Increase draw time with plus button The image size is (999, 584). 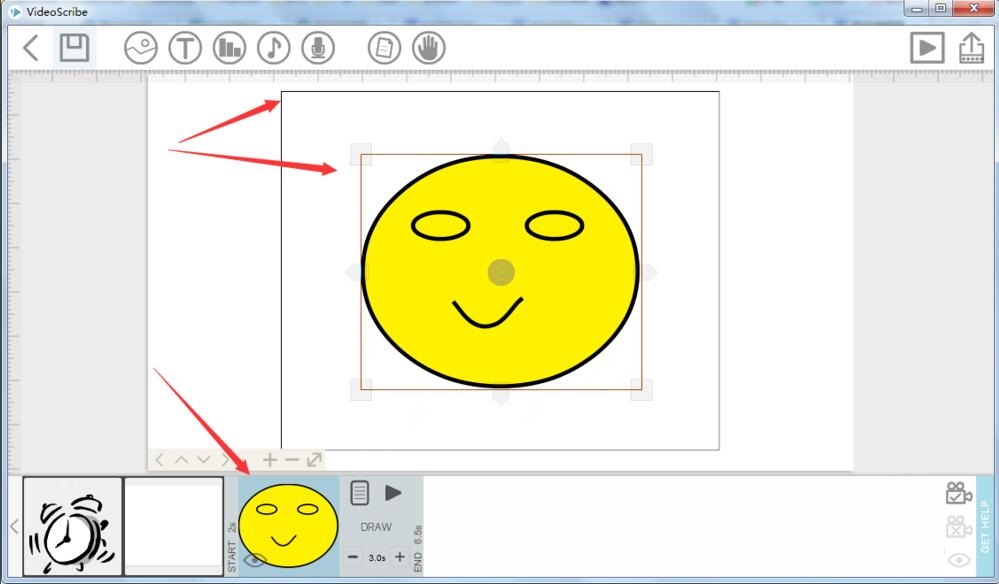(x=399, y=557)
